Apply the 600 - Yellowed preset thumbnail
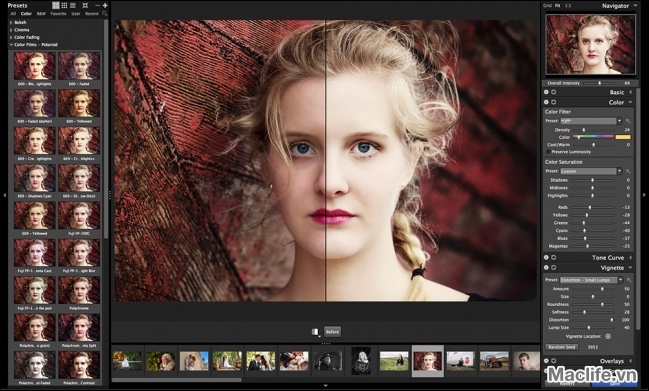 click(79, 103)
